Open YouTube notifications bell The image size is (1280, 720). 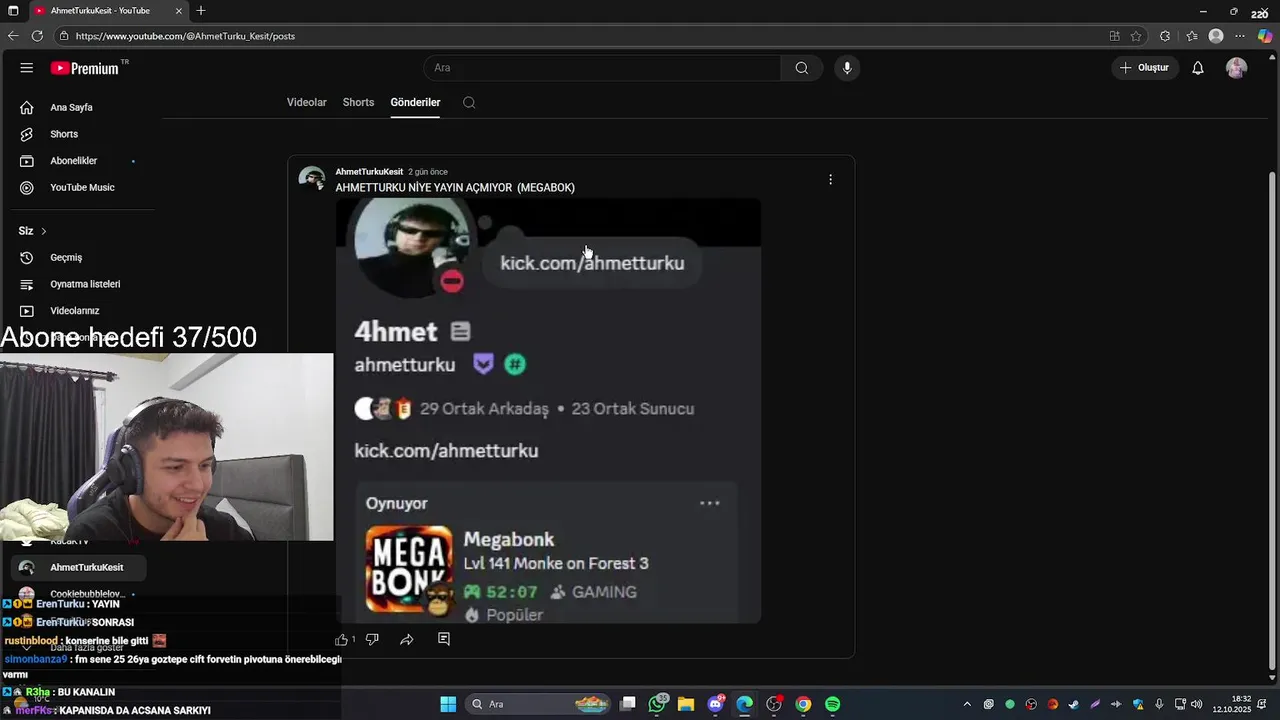[1198, 68]
